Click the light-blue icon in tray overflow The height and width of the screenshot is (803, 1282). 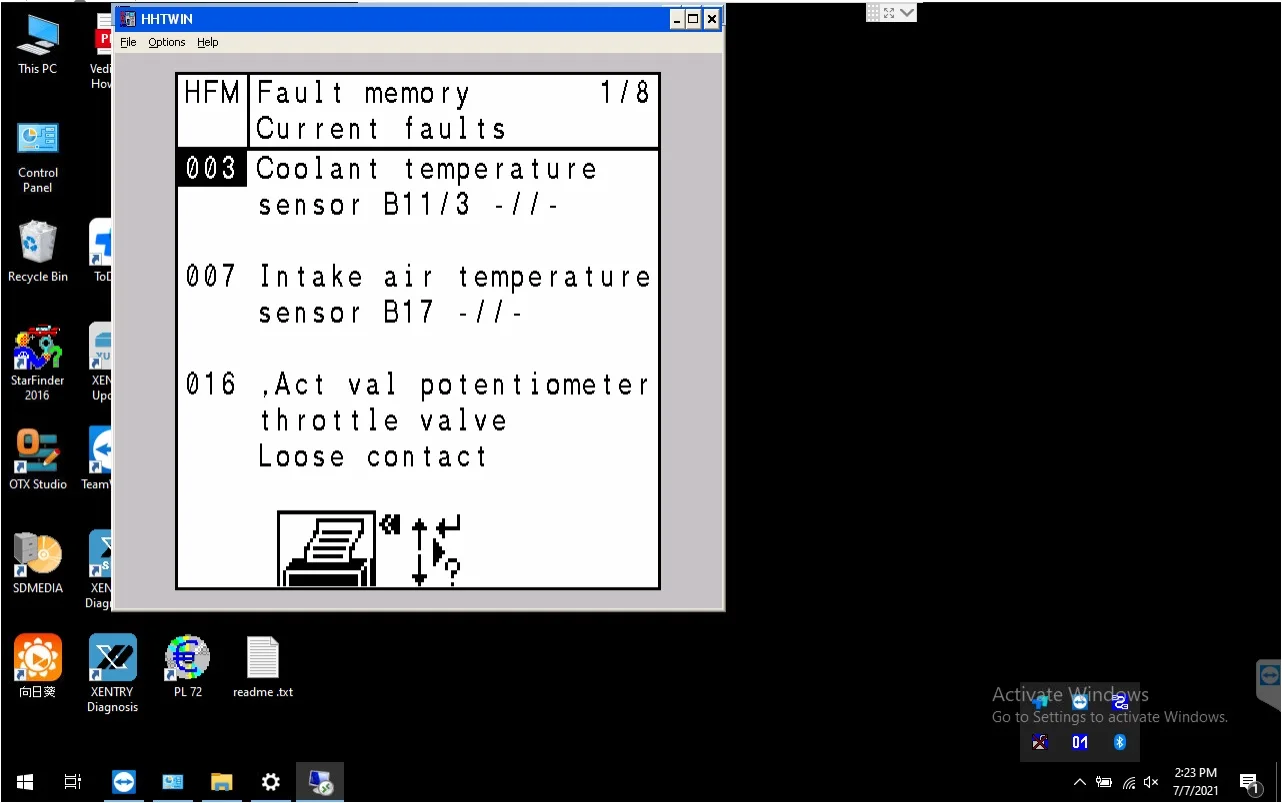pyautogui.click(x=1040, y=702)
